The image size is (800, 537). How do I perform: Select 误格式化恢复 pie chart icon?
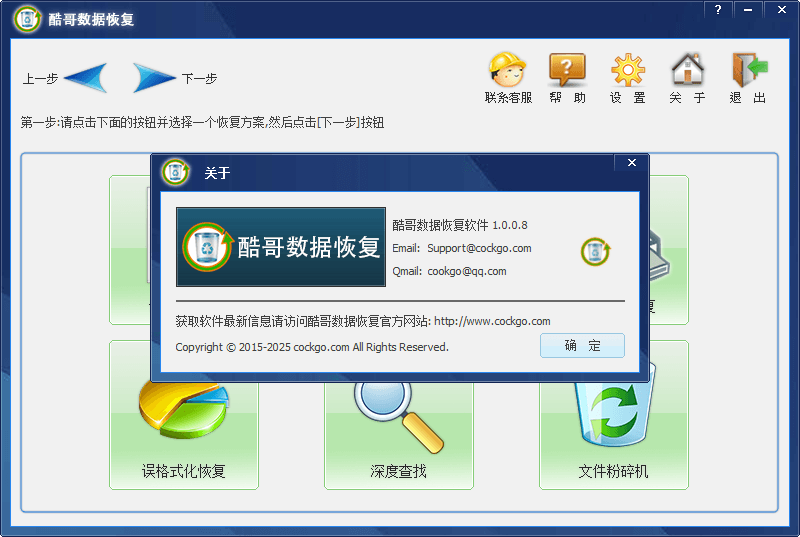[183, 412]
